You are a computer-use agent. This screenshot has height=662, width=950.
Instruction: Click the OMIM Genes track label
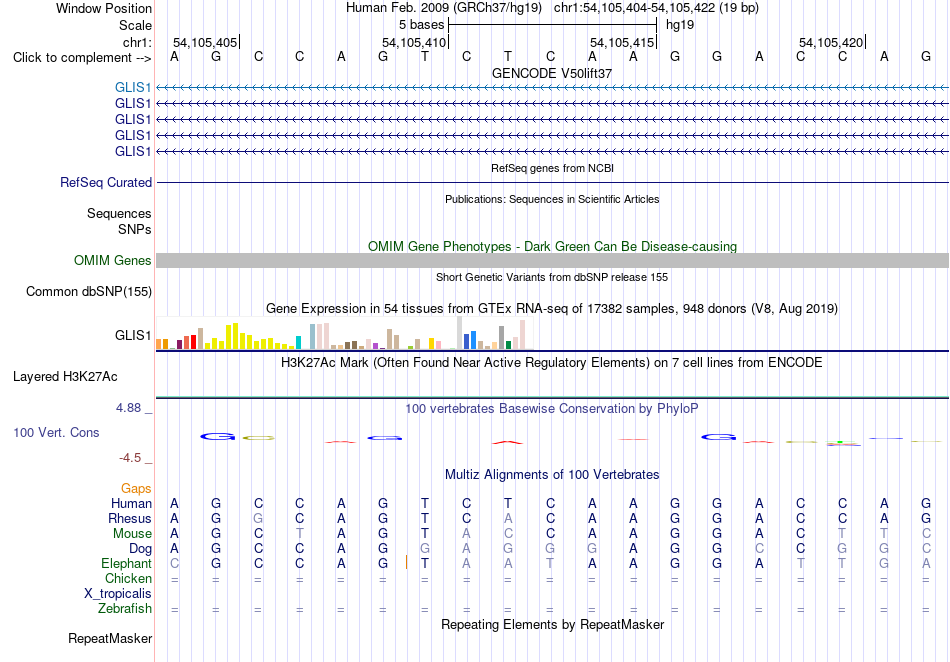click(x=113, y=260)
